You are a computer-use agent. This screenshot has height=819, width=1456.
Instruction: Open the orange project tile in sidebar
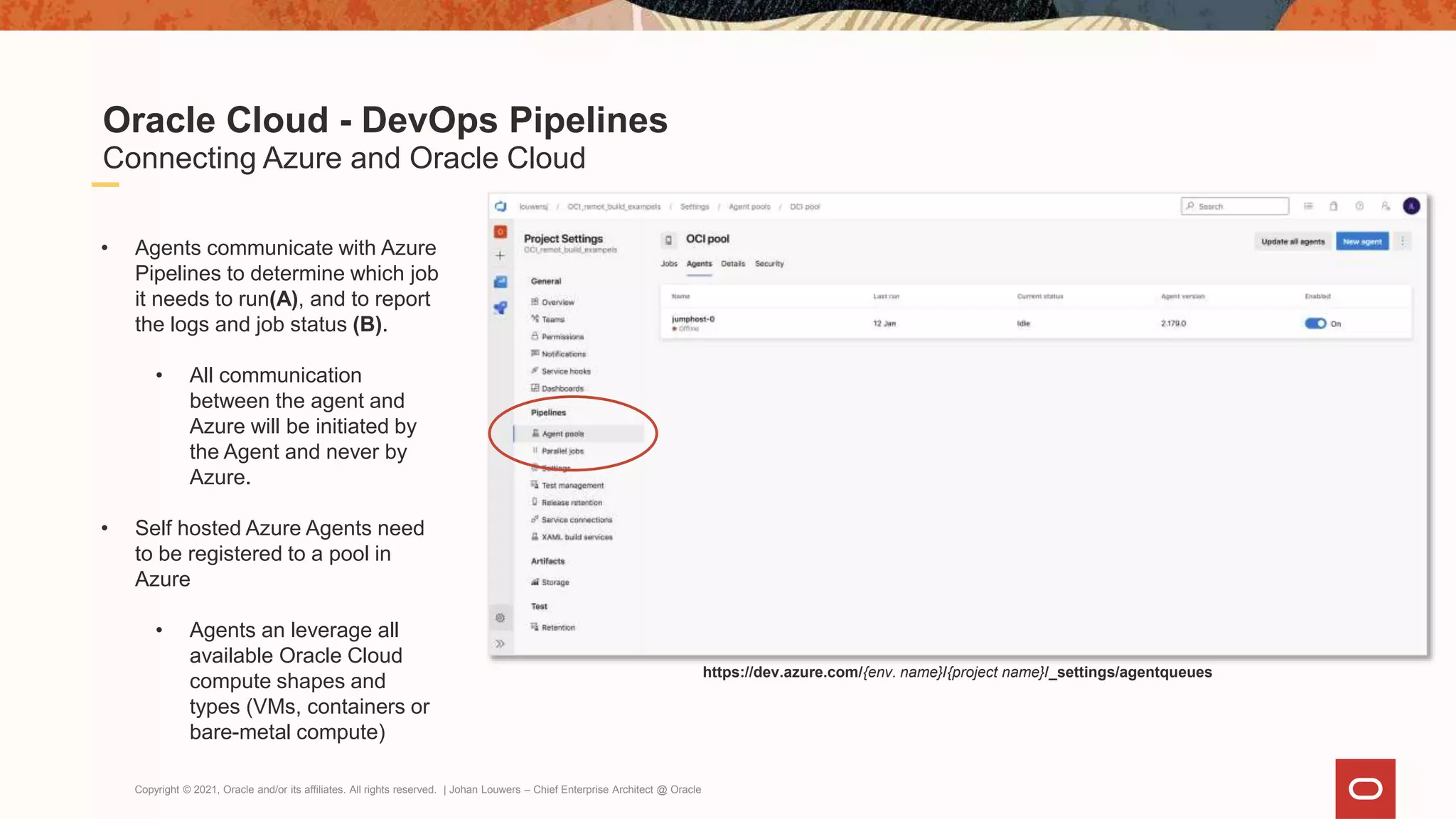click(x=500, y=232)
